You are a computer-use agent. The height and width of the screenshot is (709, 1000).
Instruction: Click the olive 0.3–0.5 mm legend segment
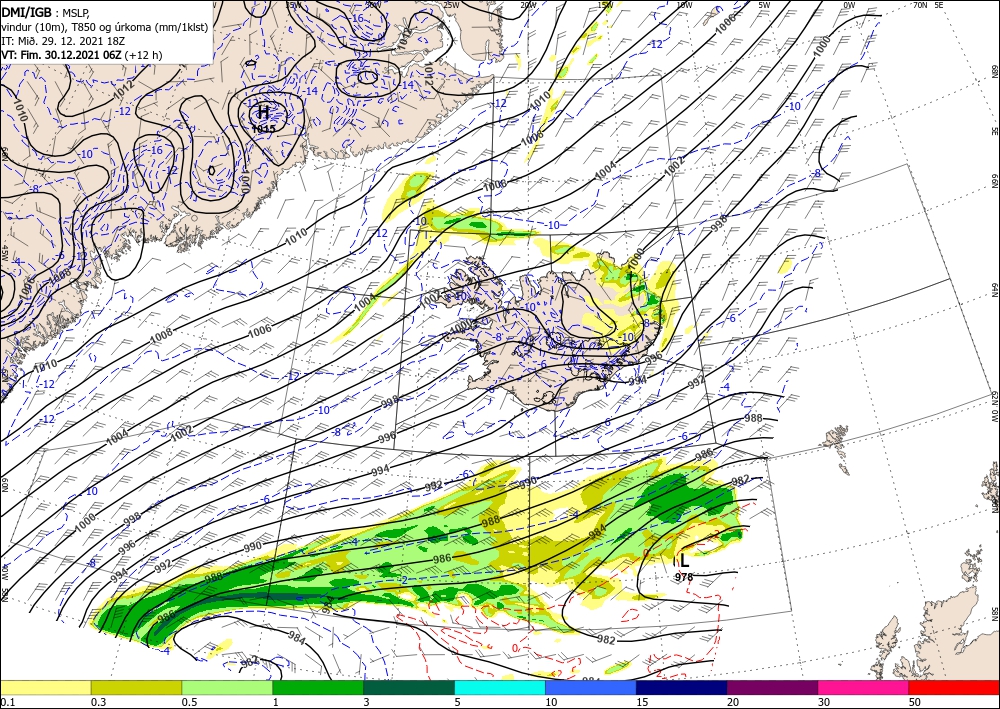pyautogui.click(x=136, y=687)
